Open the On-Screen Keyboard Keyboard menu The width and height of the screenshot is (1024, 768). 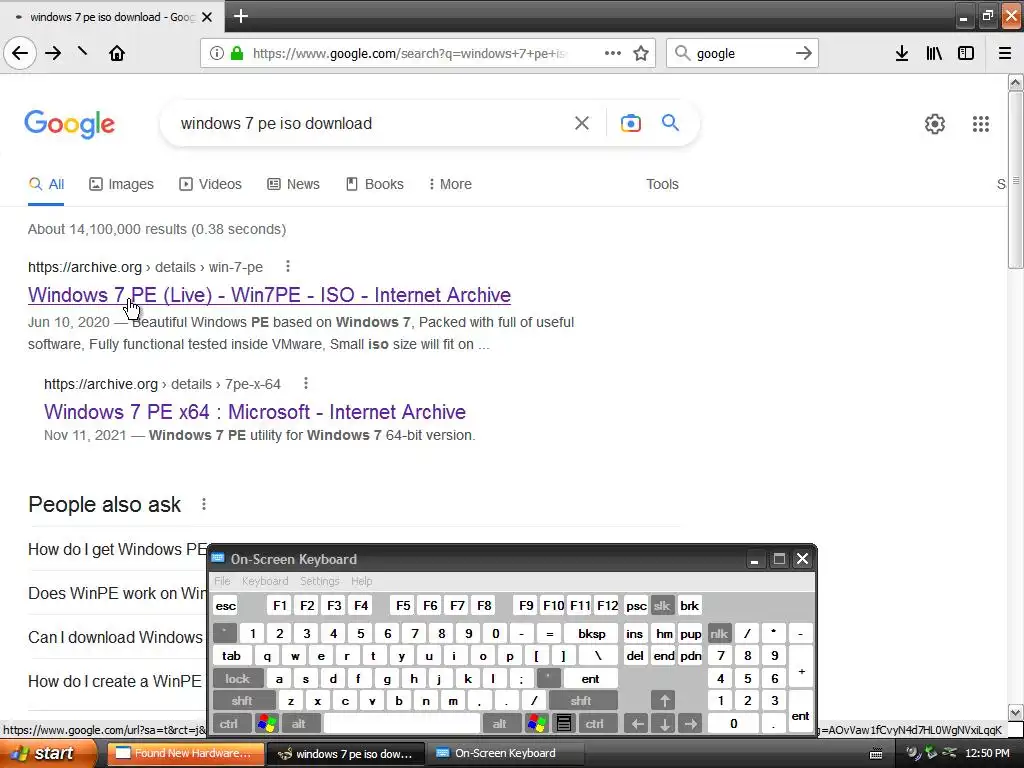264,581
